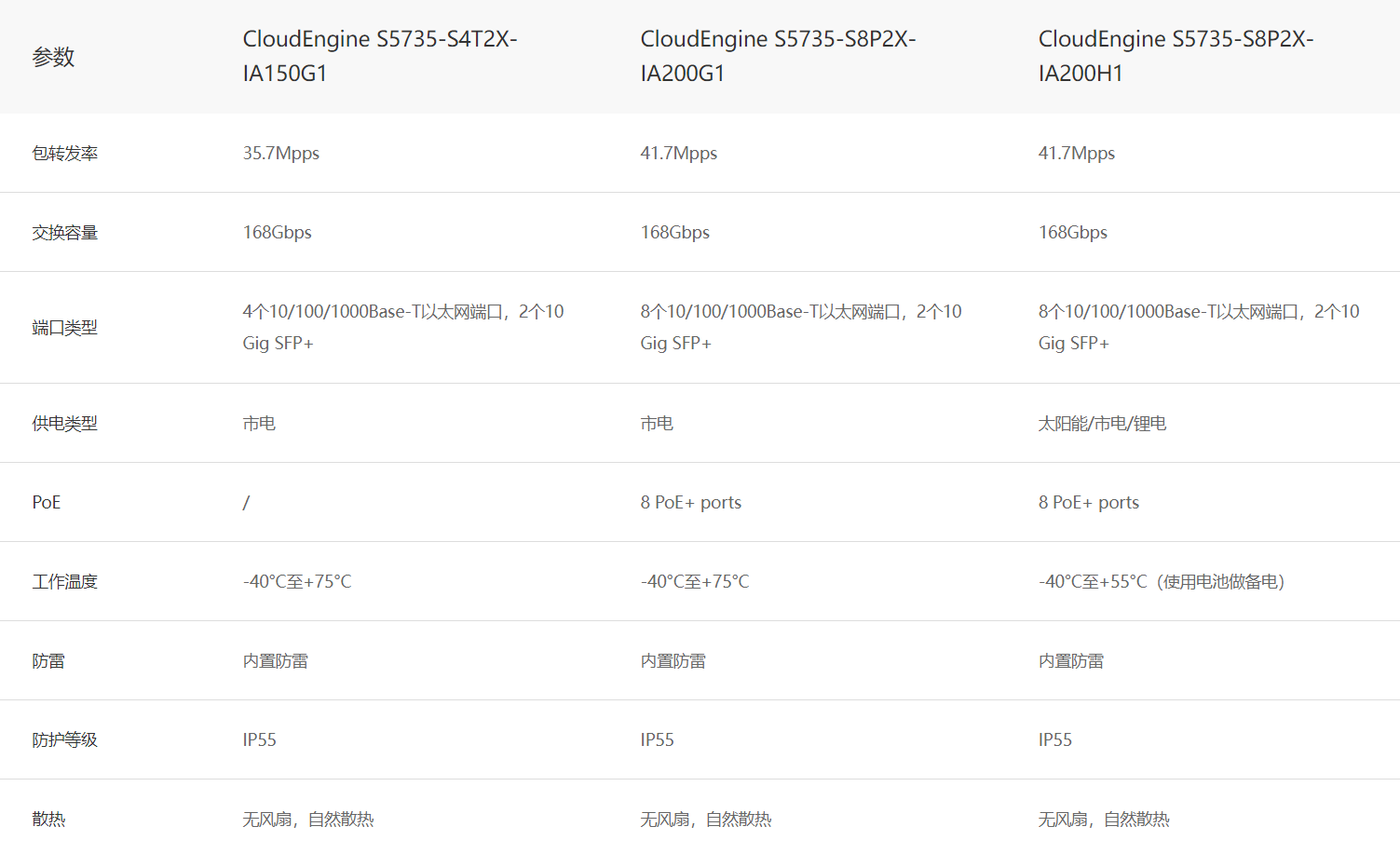Click the 交换容量 row label
The height and width of the screenshot is (854, 1400).
64,233
